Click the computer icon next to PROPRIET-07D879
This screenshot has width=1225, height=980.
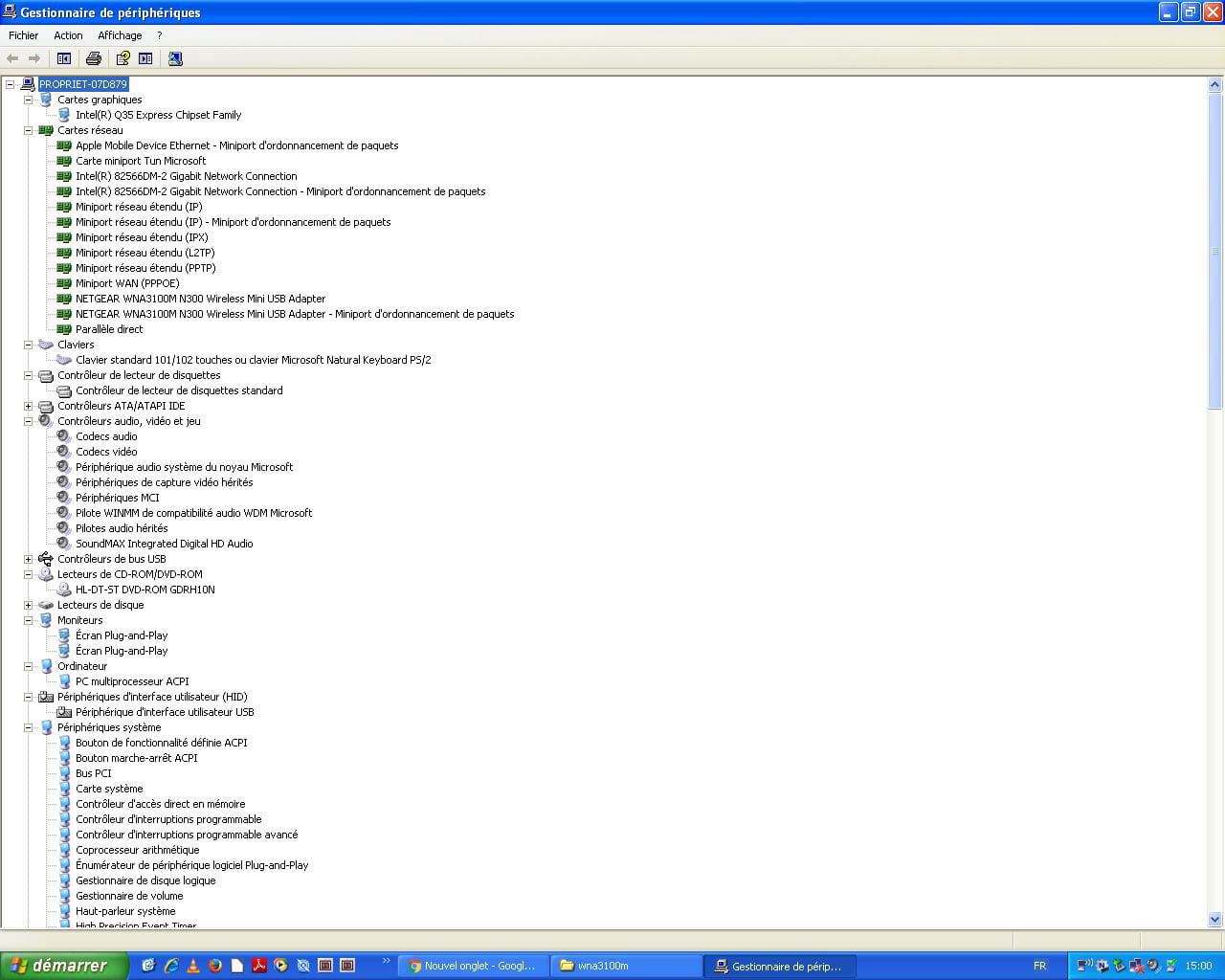point(28,84)
